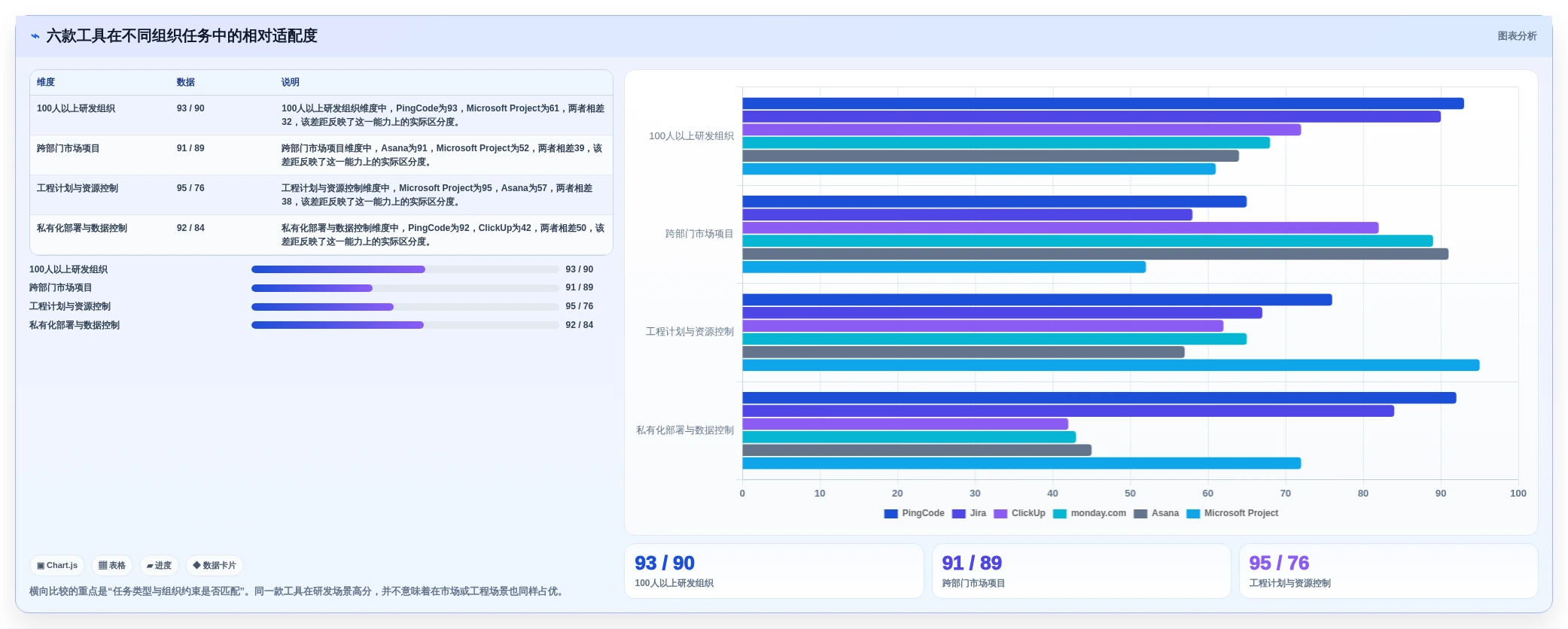The image size is (1568, 629).
Task: Select the Chart.js tag chip
Action: pos(57,565)
